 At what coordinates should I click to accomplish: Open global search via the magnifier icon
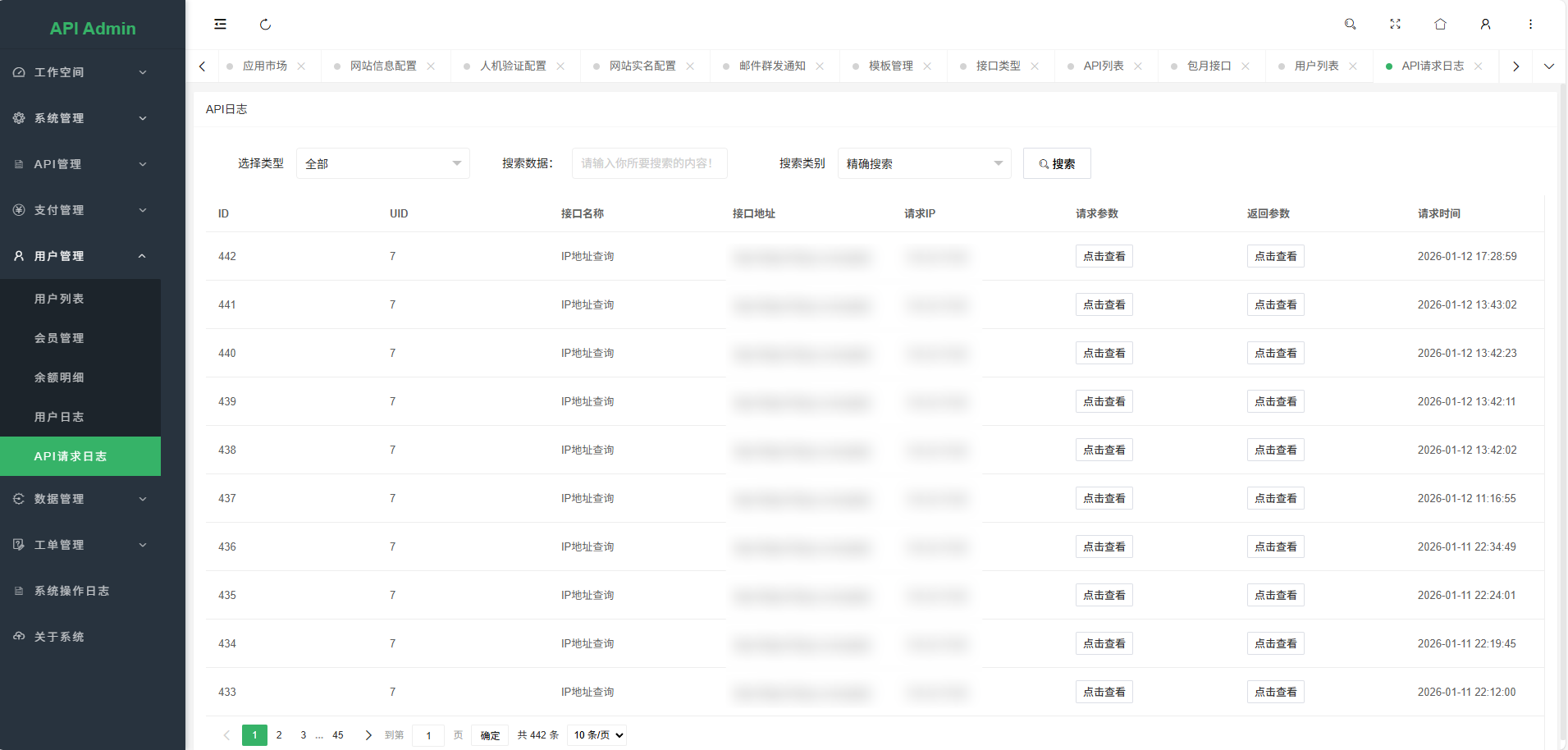(x=1350, y=24)
